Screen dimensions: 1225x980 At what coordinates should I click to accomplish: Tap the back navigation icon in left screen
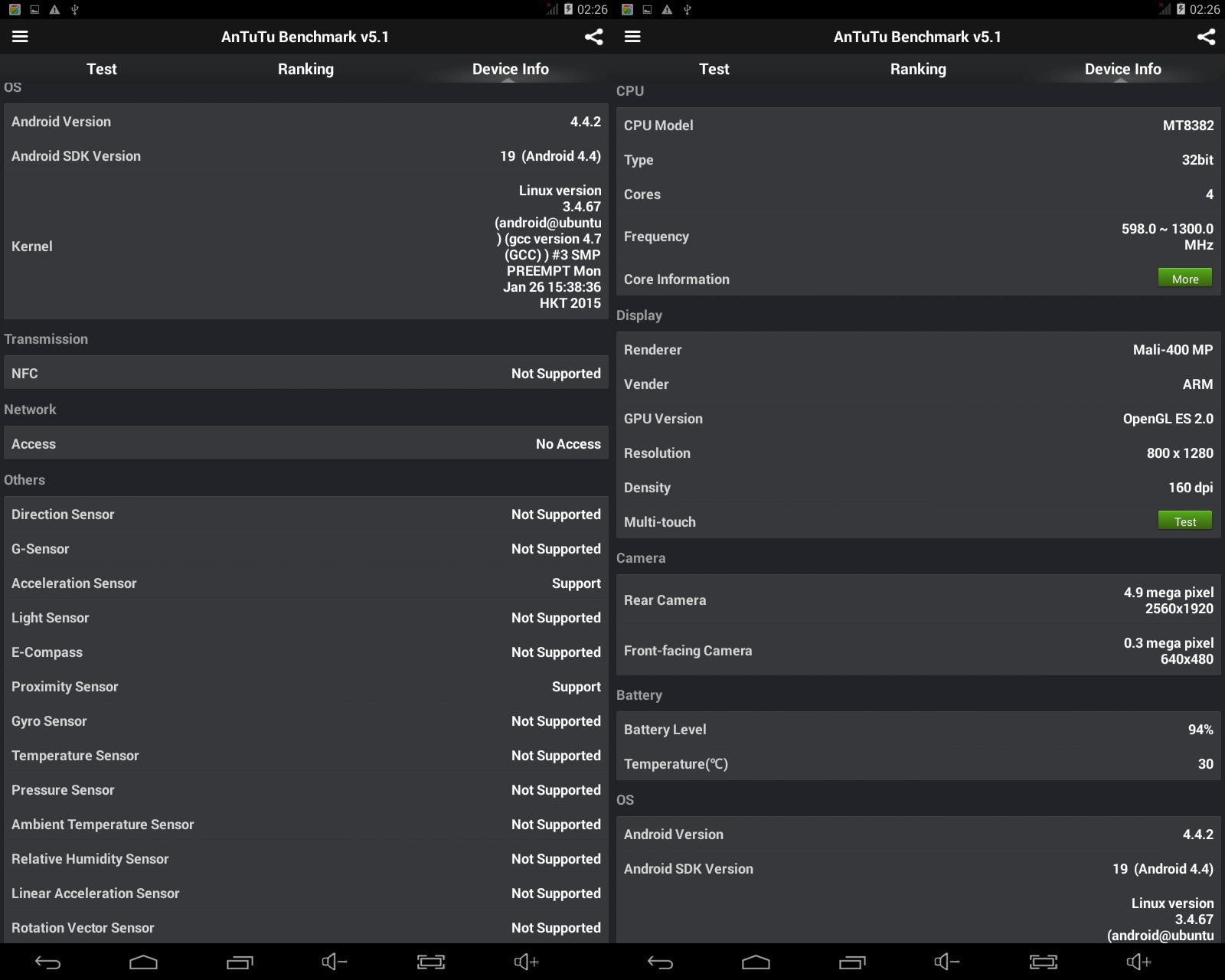point(47,962)
